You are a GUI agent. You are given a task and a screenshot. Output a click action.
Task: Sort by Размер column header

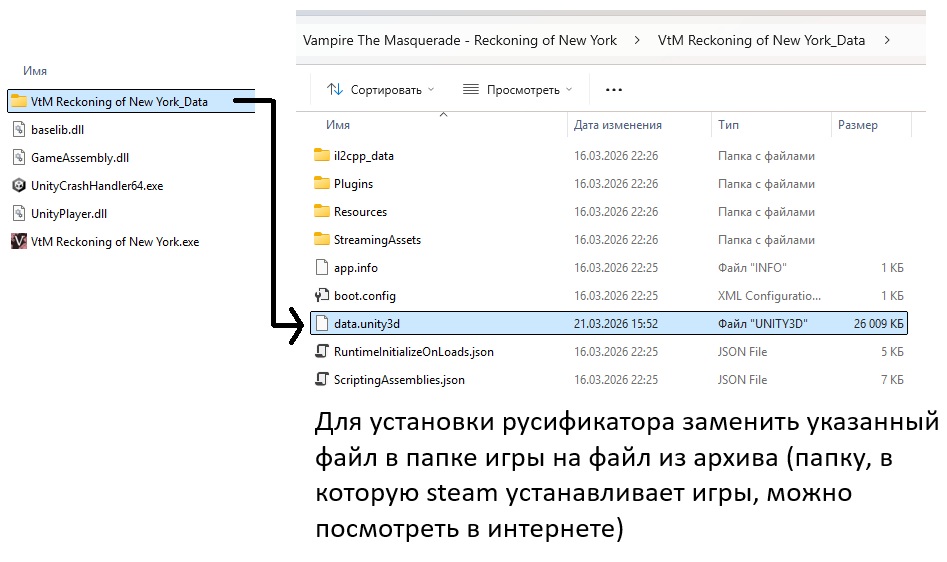point(857,125)
